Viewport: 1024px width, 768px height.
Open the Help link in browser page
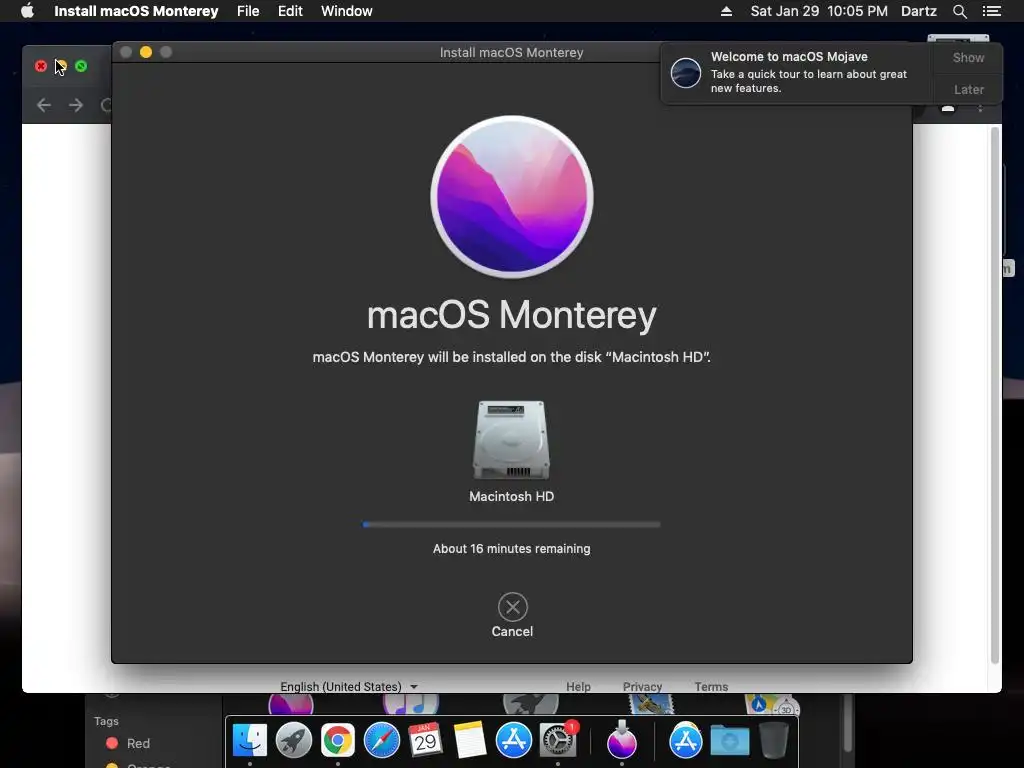(578, 686)
